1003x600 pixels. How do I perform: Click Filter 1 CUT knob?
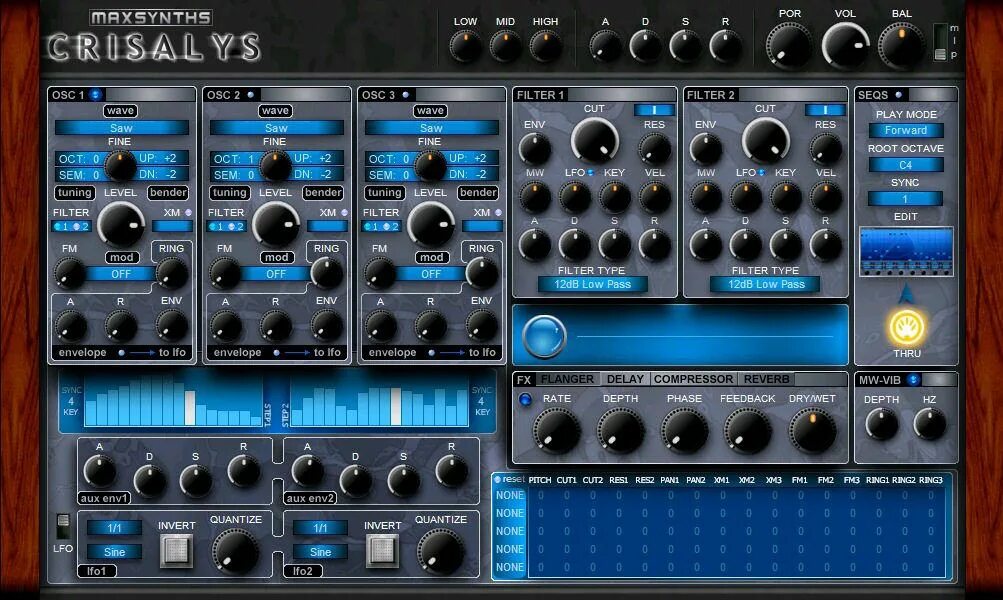coord(594,139)
